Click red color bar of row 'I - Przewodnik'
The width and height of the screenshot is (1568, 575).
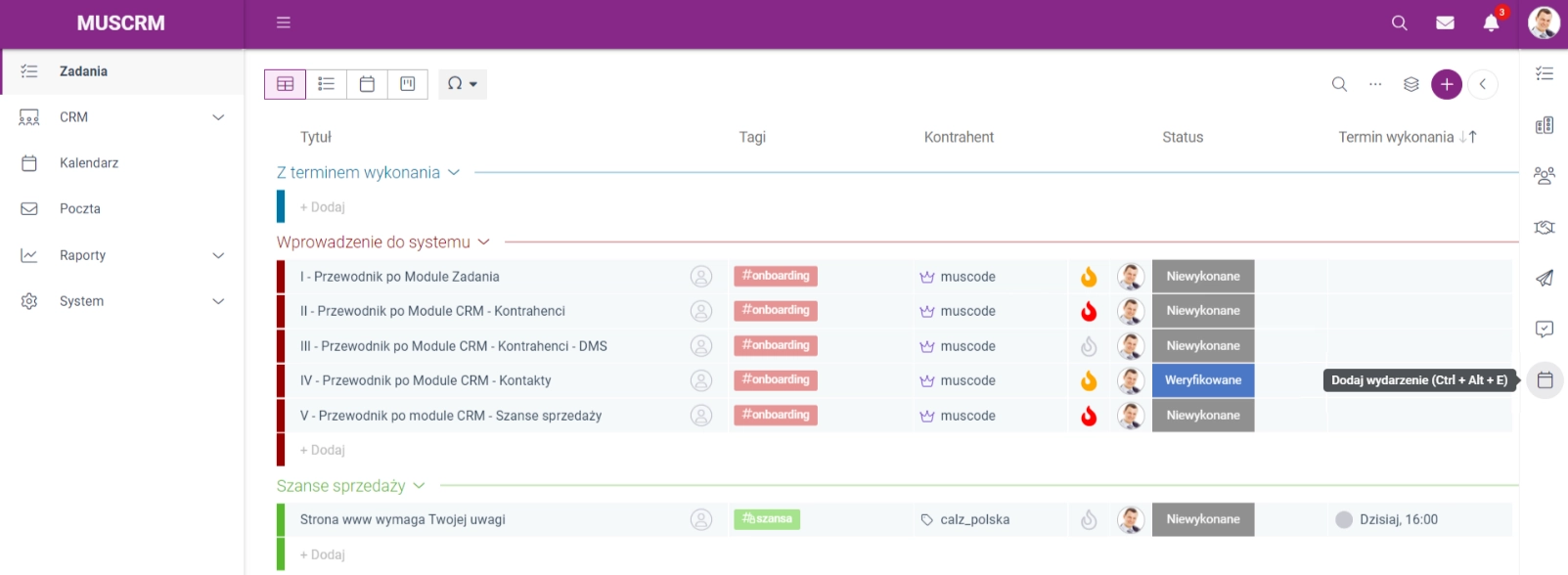coord(281,277)
